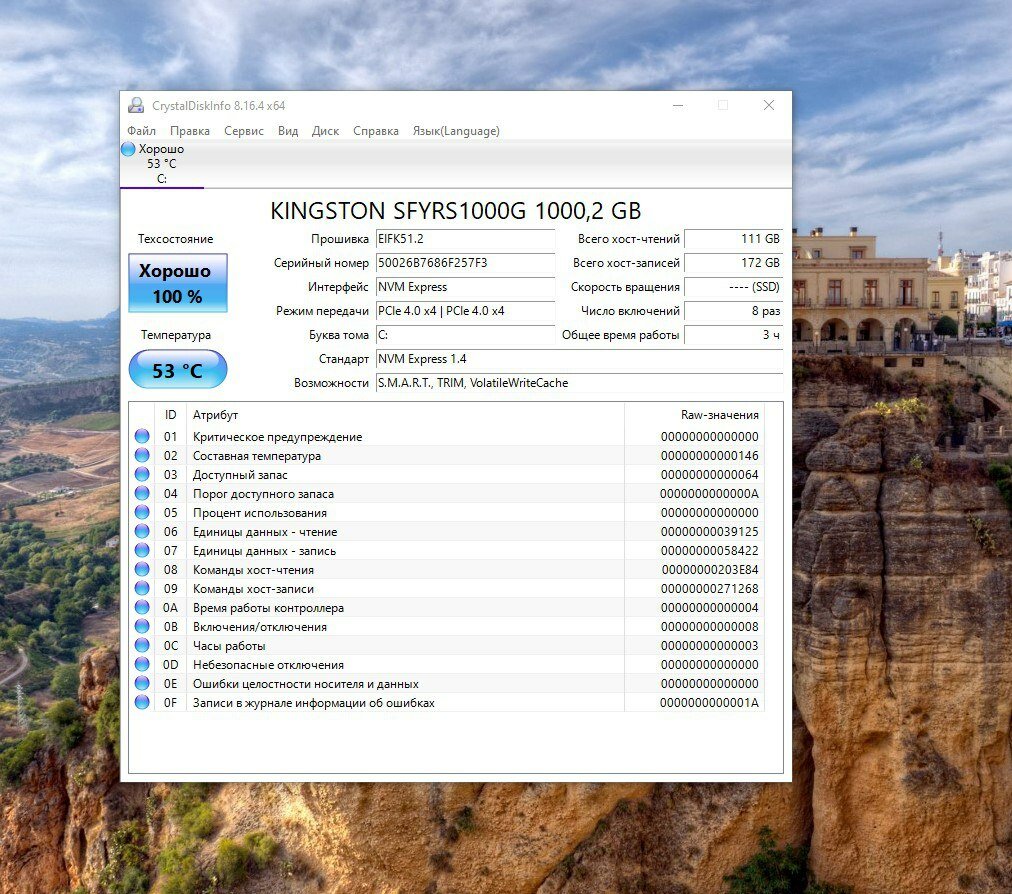Select the row text Доступный запас
Screen dimensions: 1012x894
(240, 475)
